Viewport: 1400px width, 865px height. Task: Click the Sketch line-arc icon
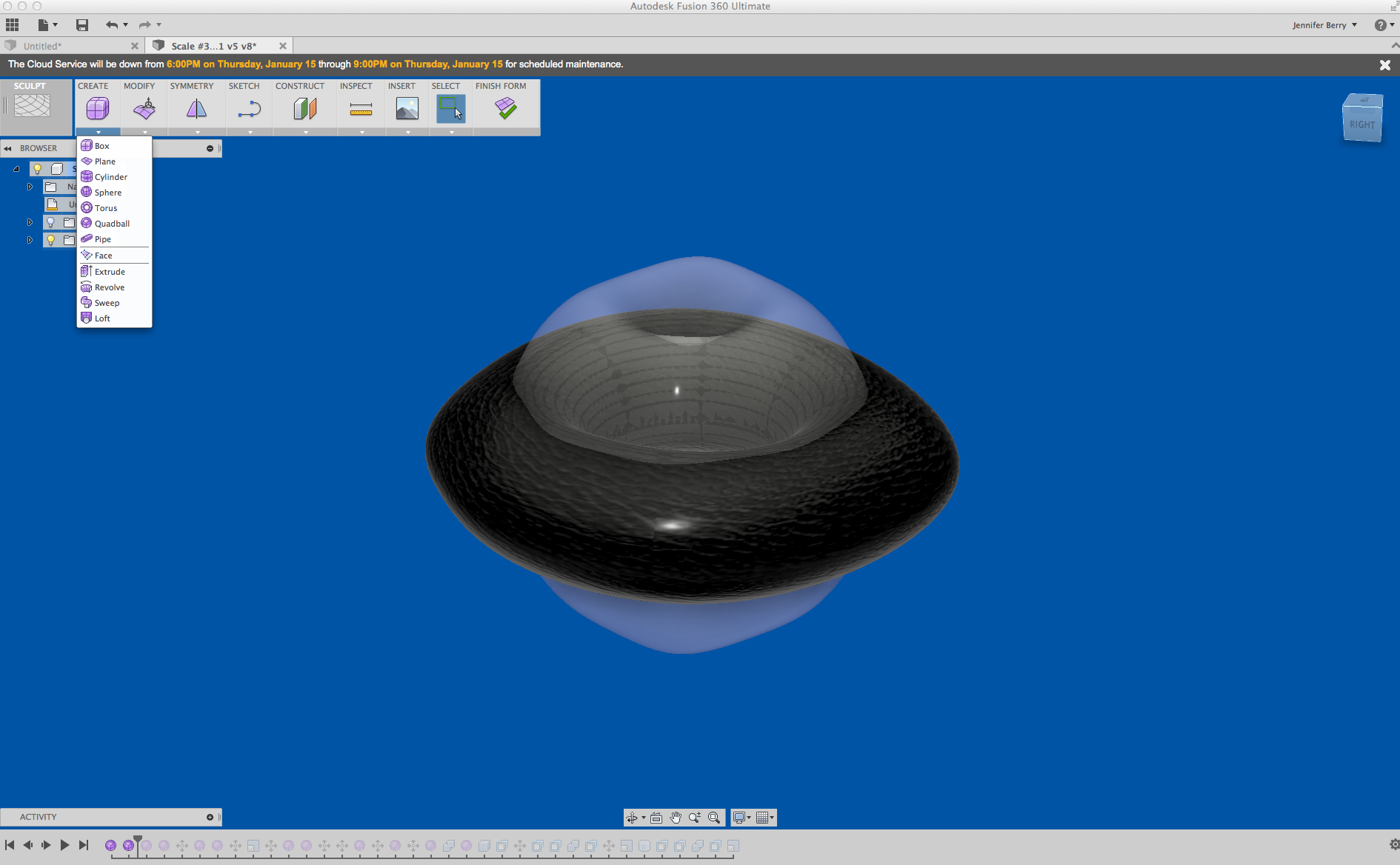click(250, 109)
